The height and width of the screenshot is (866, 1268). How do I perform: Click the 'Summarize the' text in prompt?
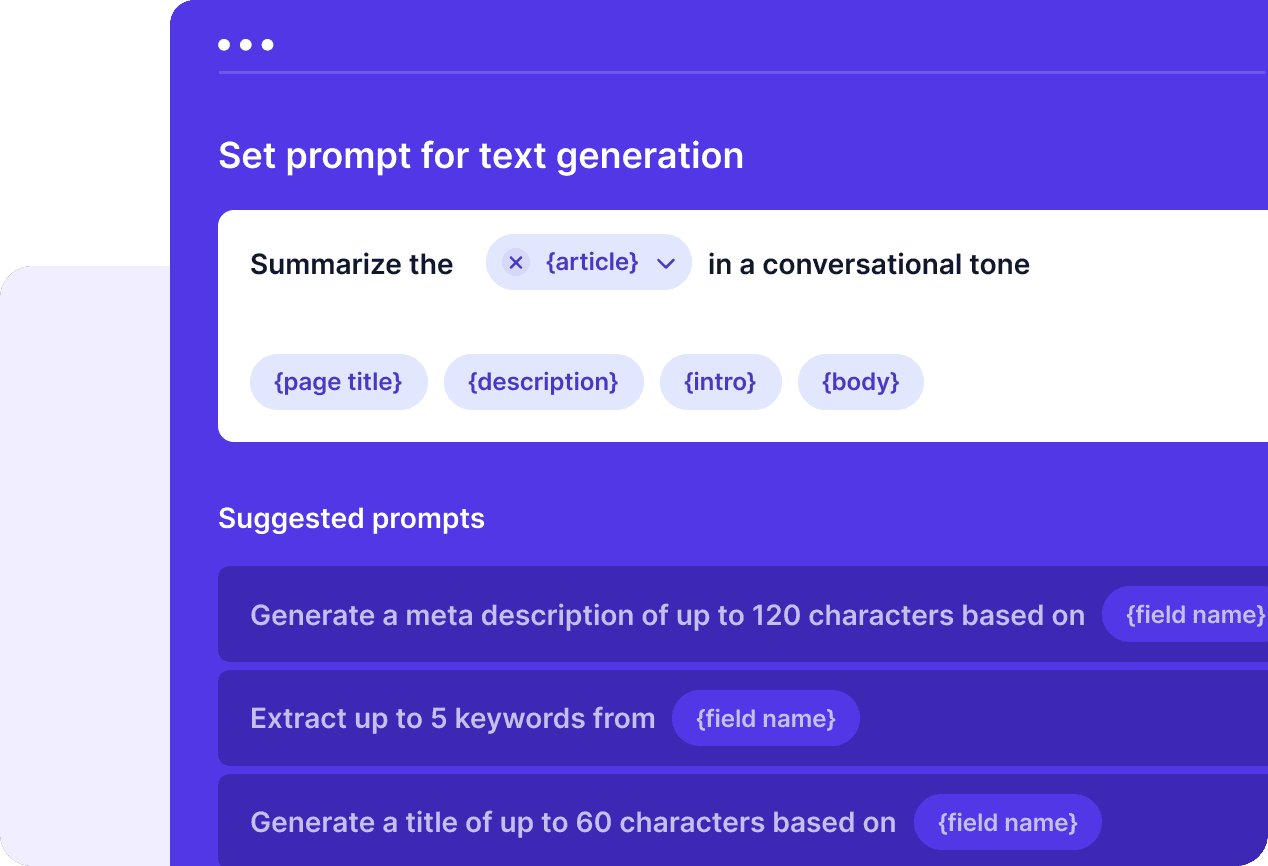[351, 264]
